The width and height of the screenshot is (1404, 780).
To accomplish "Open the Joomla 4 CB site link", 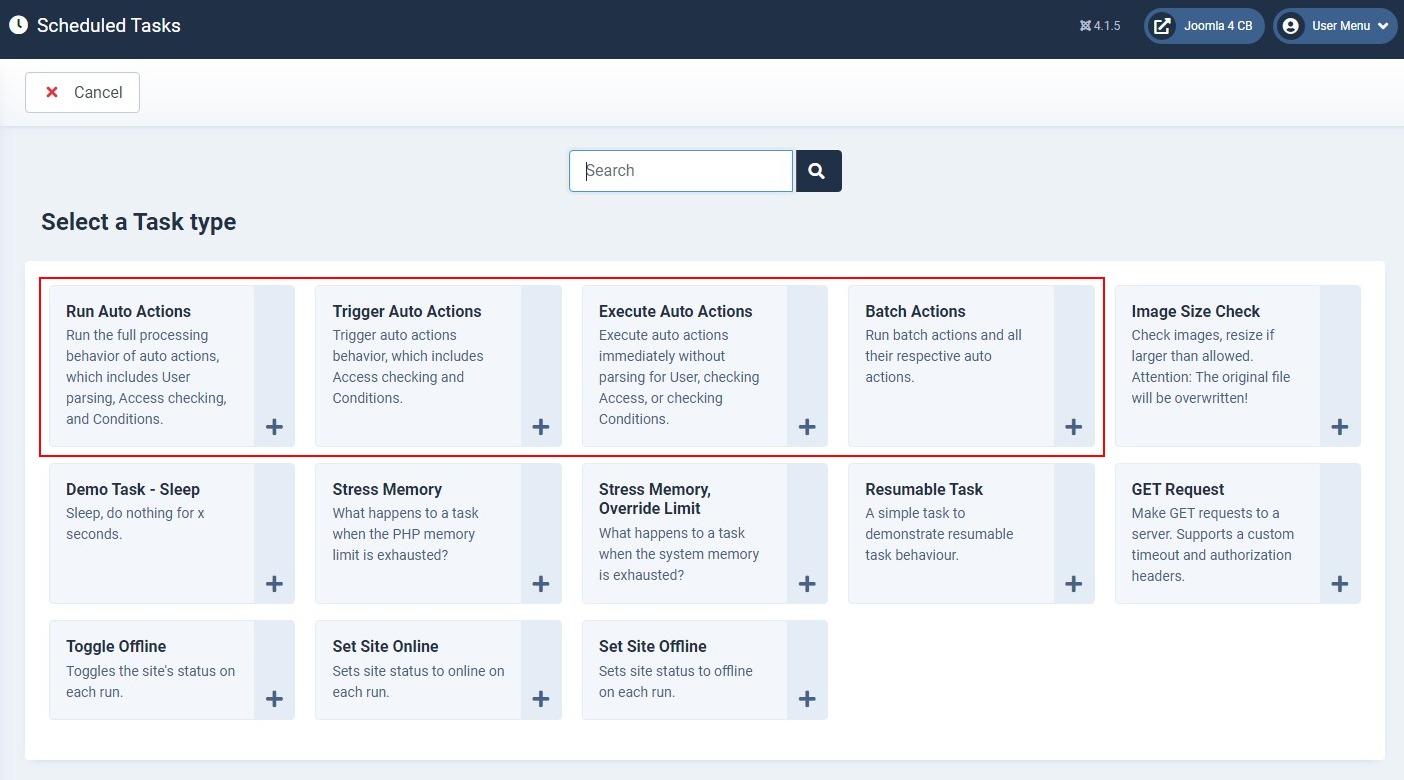I will 1204,26.
